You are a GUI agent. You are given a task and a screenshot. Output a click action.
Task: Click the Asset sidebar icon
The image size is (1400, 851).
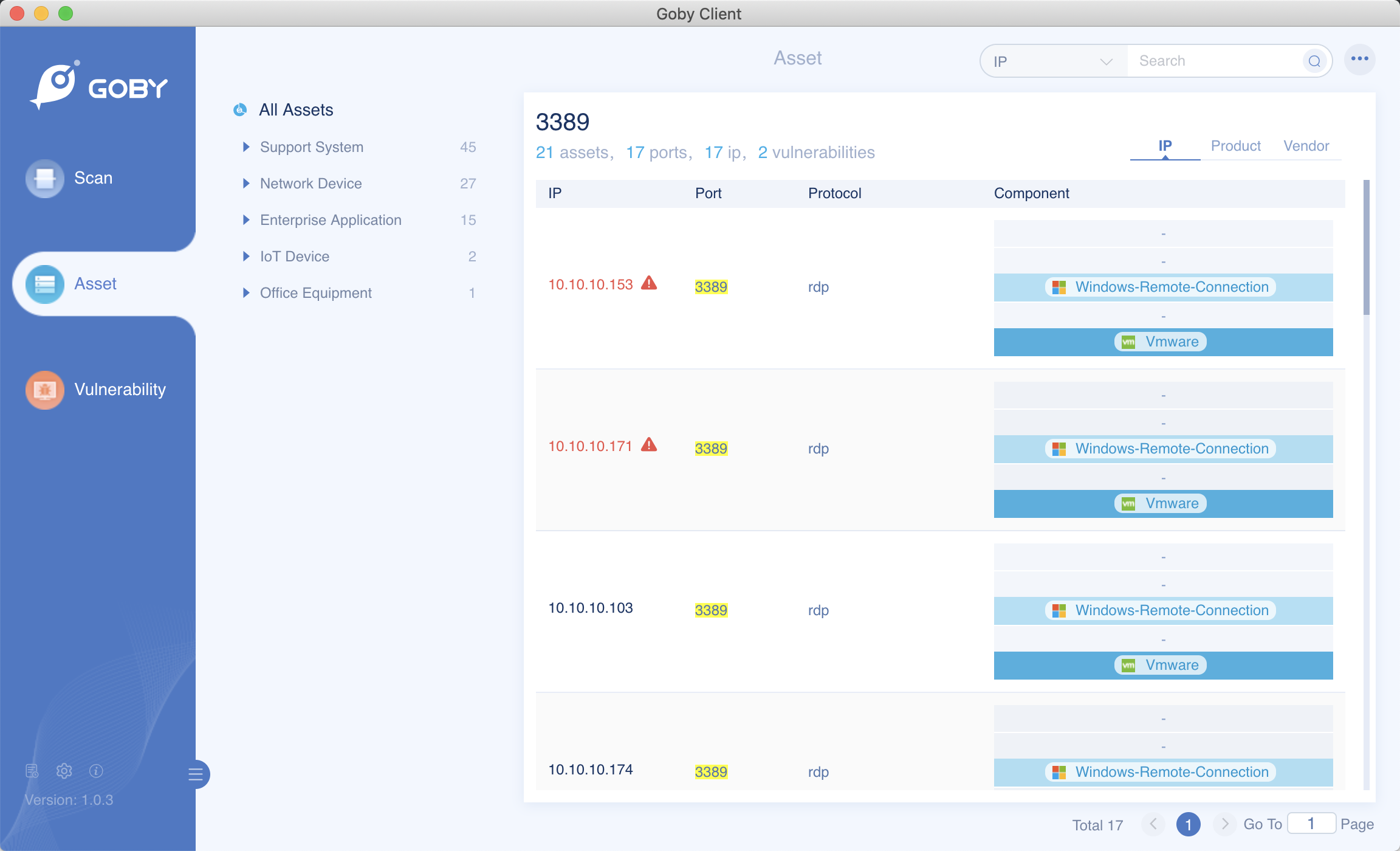(x=44, y=284)
